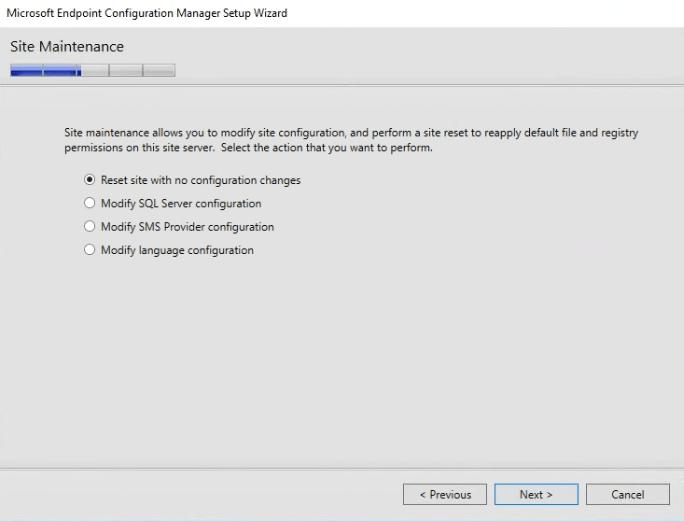This screenshot has width=684, height=522.
Task: Click the Site Maintenance page heading
Action: [x=67, y=47]
